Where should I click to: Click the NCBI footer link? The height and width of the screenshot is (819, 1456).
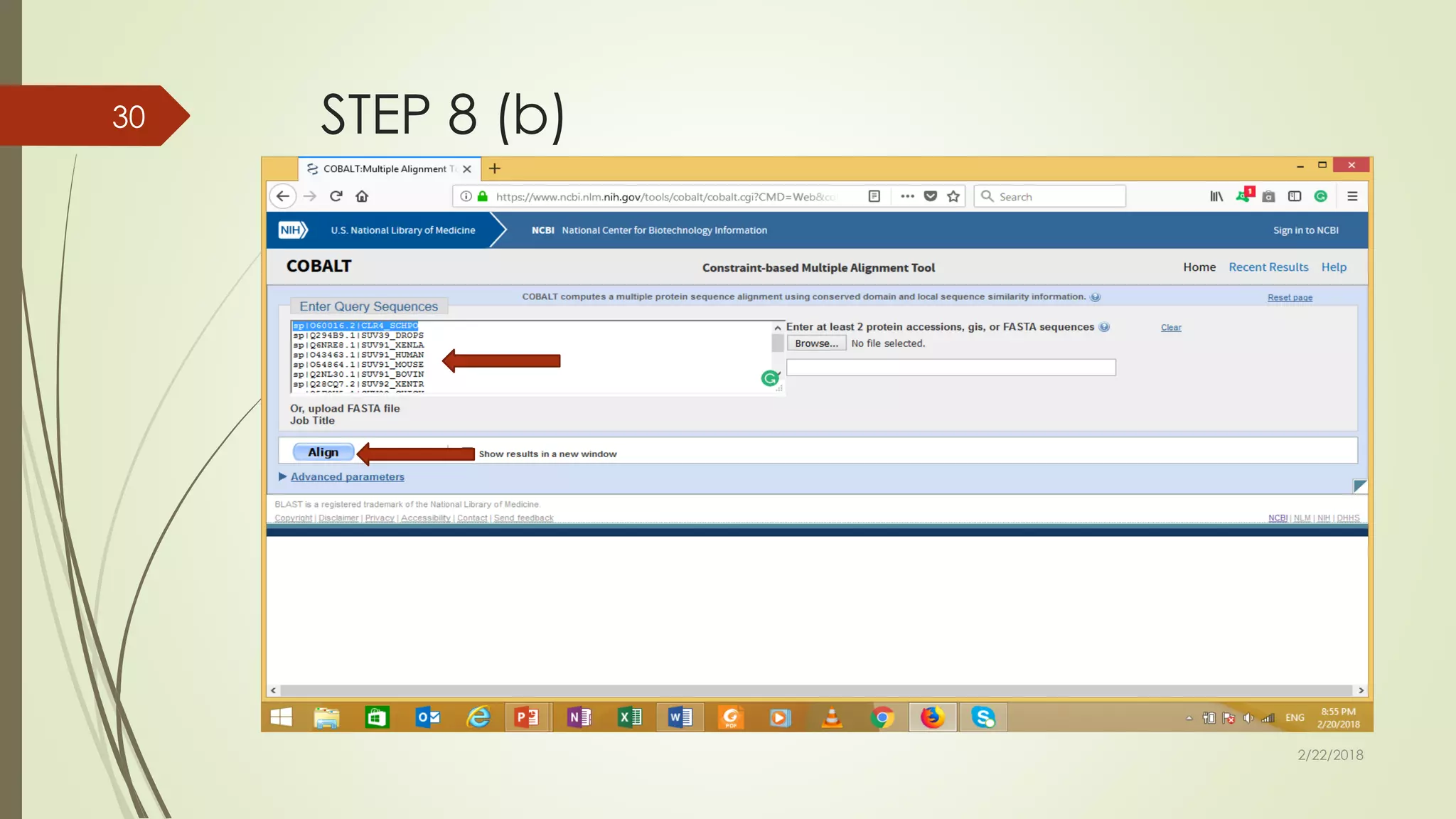[x=1278, y=518]
